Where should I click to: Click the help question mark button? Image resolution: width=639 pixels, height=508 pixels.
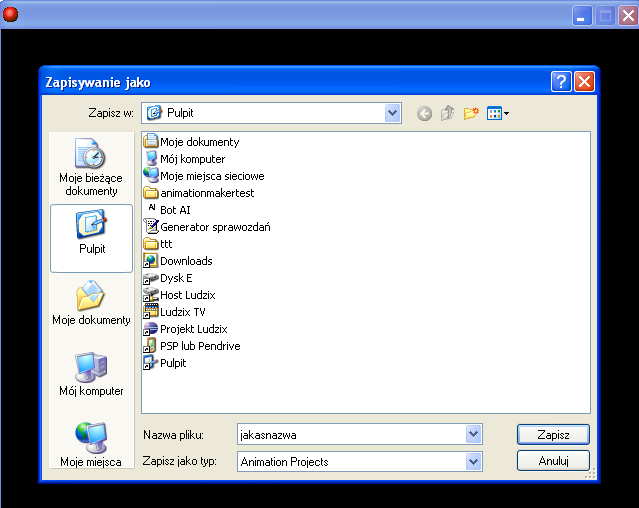tap(561, 82)
